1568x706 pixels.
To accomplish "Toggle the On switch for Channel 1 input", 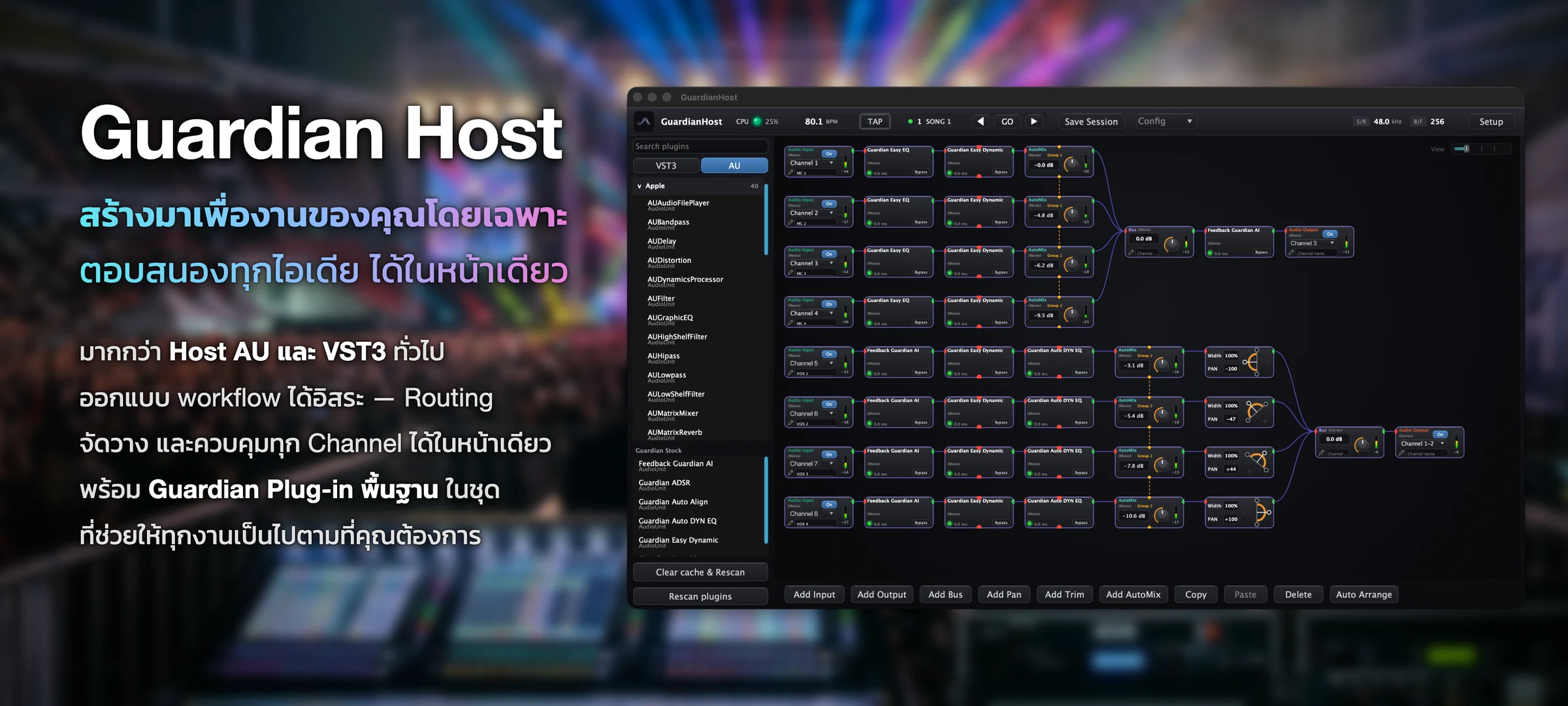I will click(828, 154).
